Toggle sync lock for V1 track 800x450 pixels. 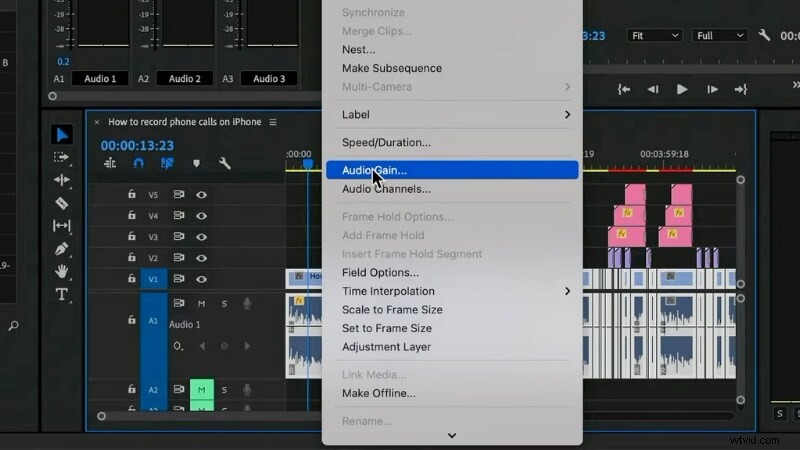(x=179, y=279)
